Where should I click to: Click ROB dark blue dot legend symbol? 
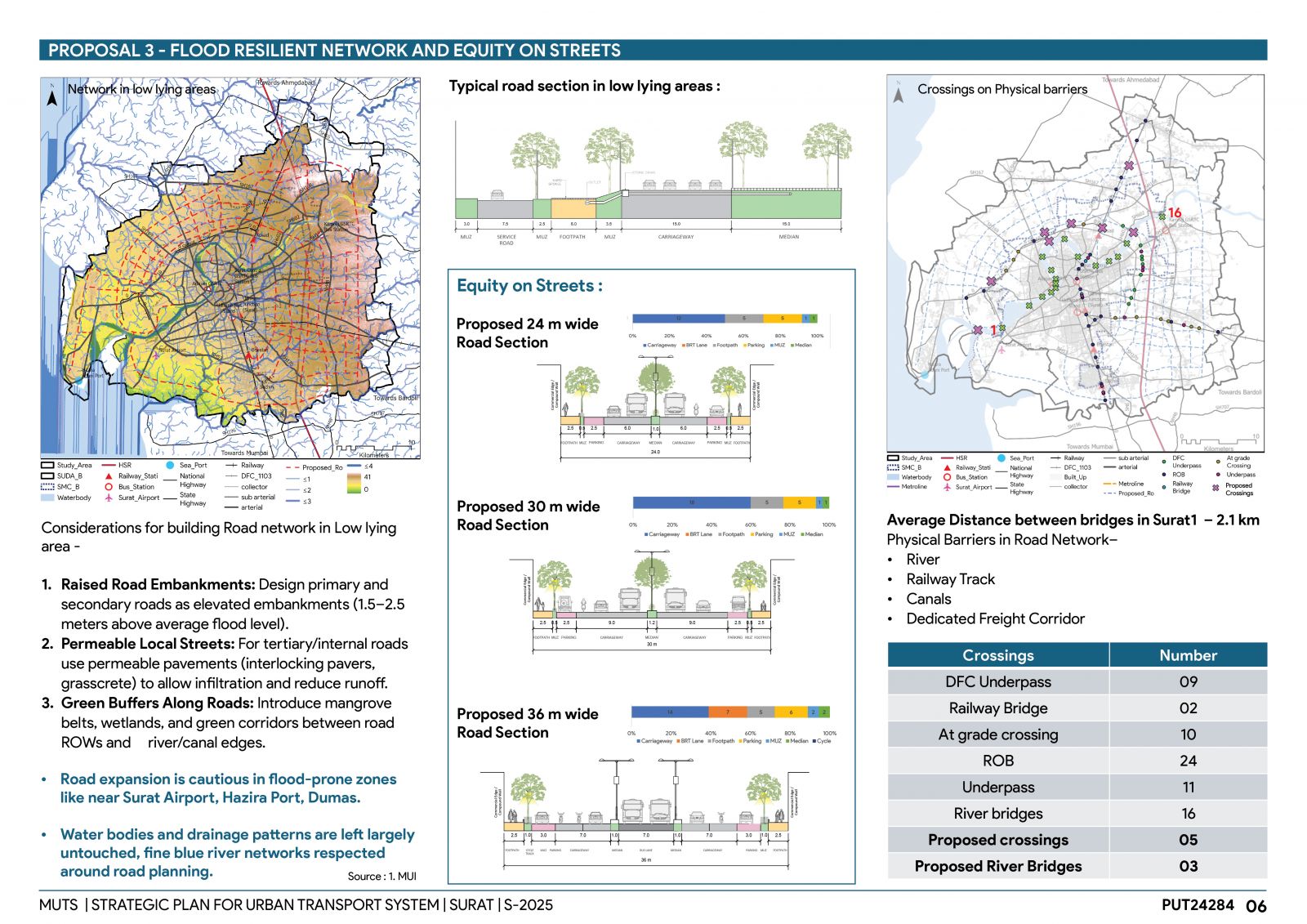pyautogui.click(x=1164, y=475)
